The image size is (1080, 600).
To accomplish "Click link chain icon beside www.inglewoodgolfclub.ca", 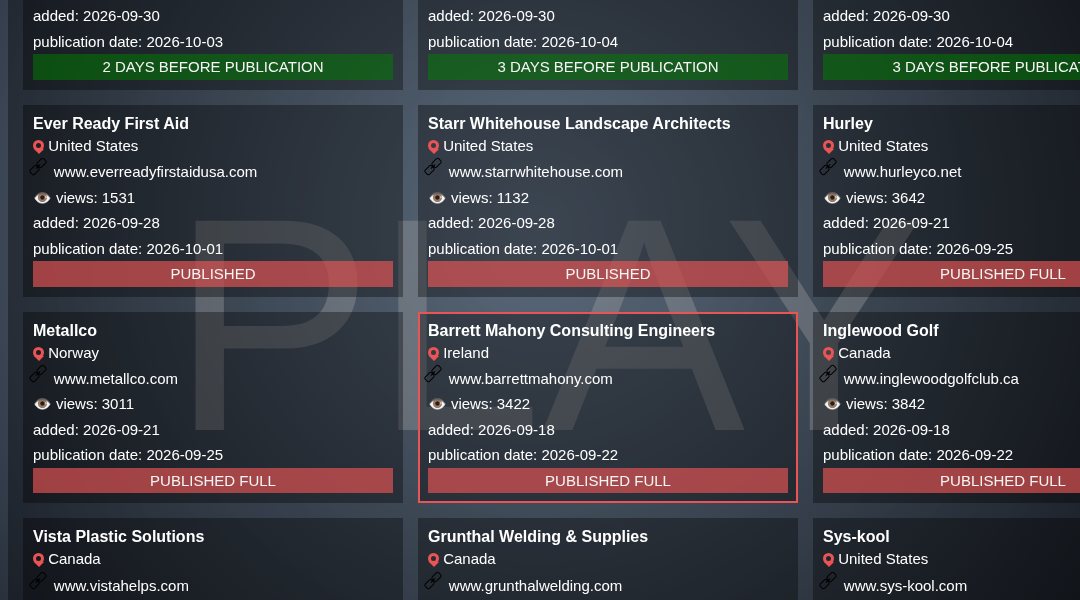I will (x=828, y=373).
